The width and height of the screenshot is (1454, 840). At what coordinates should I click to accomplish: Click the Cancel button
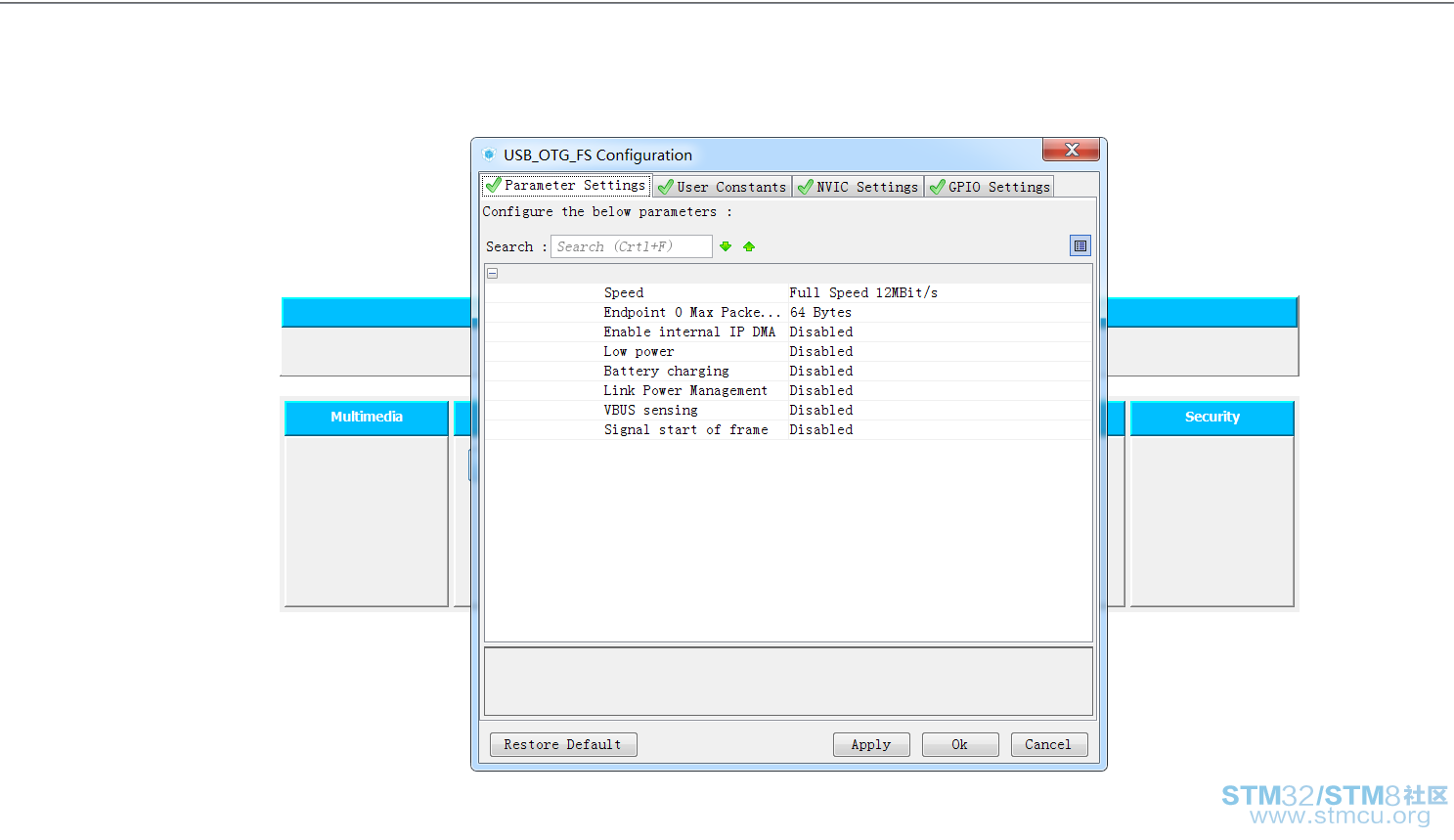tap(1048, 744)
